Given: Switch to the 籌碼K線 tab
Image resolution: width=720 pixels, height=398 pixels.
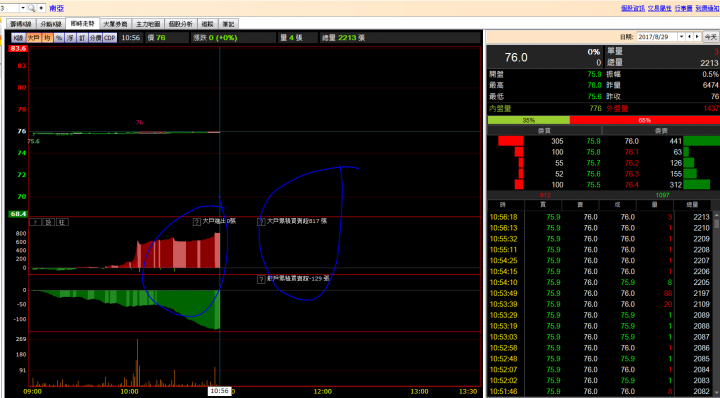Looking at the screenshot, I should point(21,24).
